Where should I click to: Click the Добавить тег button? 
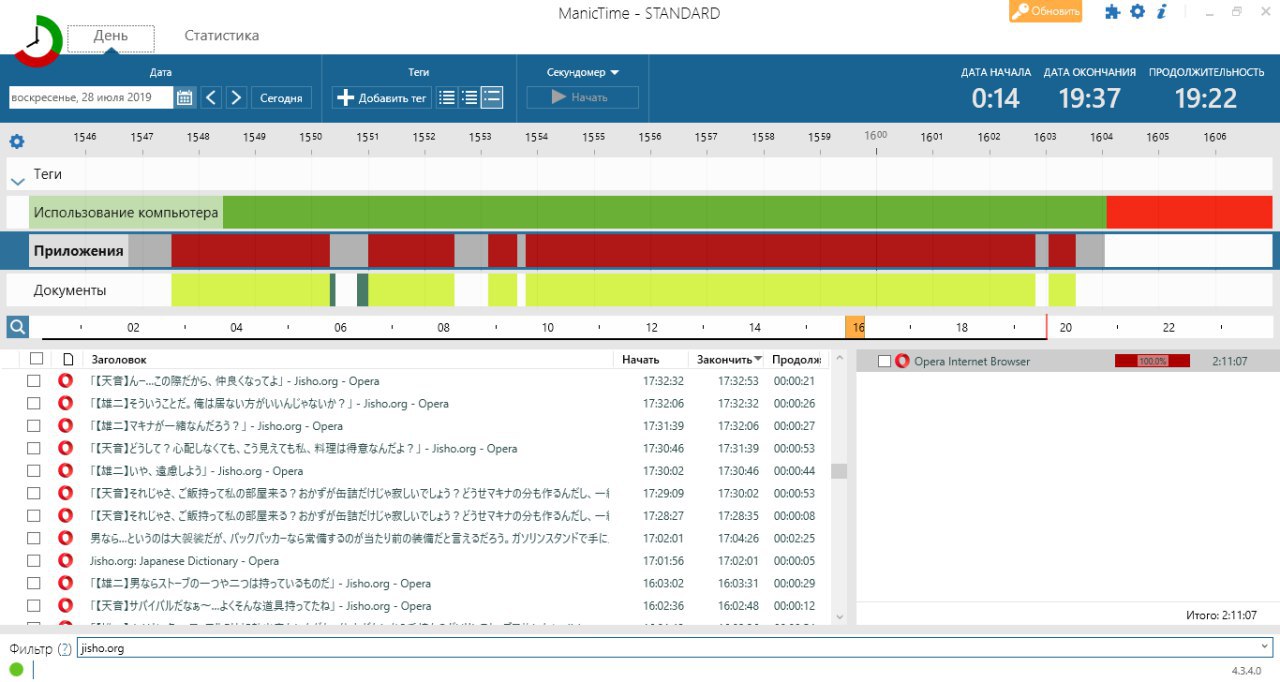point(381,97)
